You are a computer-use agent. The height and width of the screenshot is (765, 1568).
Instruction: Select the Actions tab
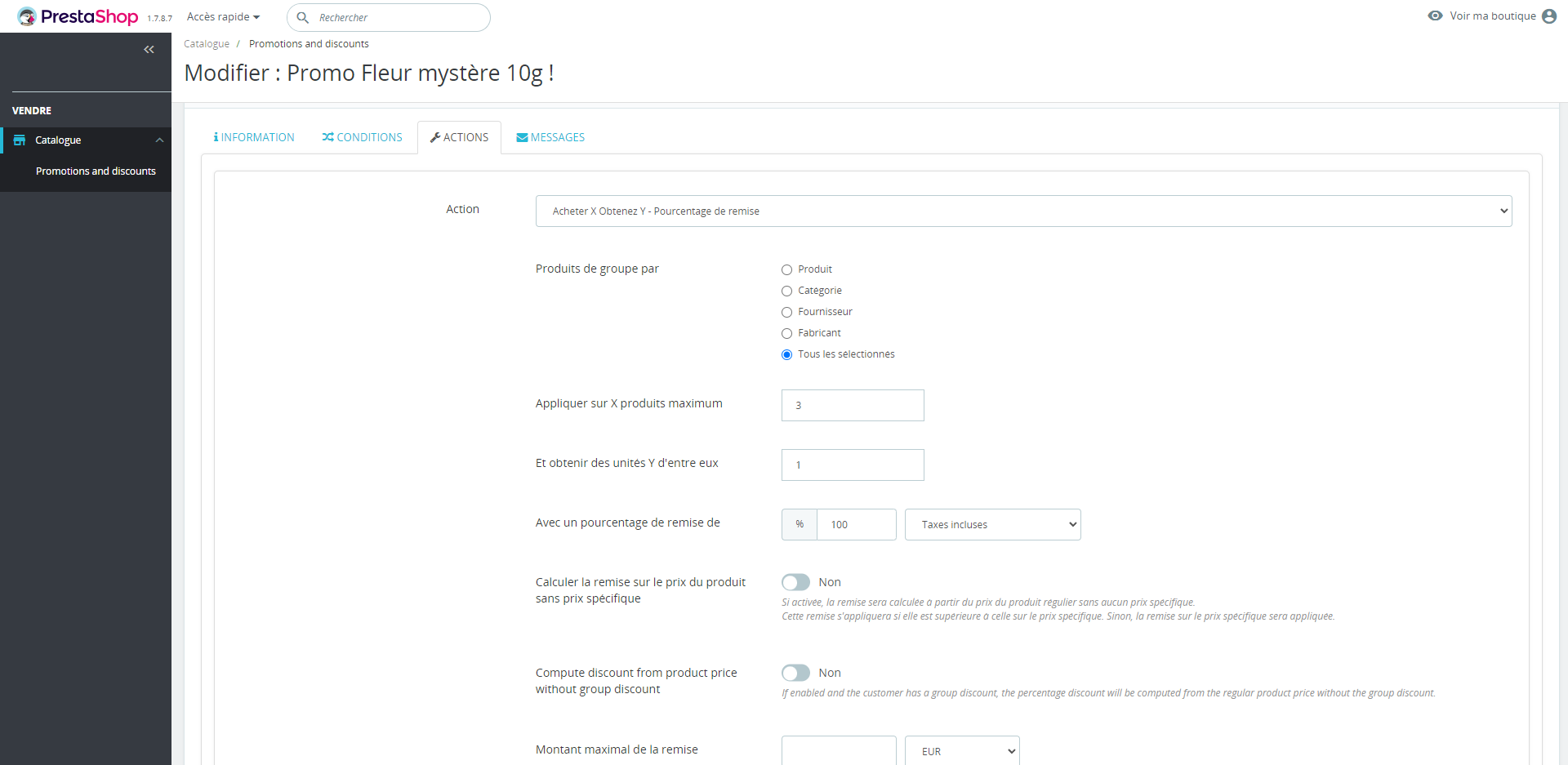coord(459,137)
